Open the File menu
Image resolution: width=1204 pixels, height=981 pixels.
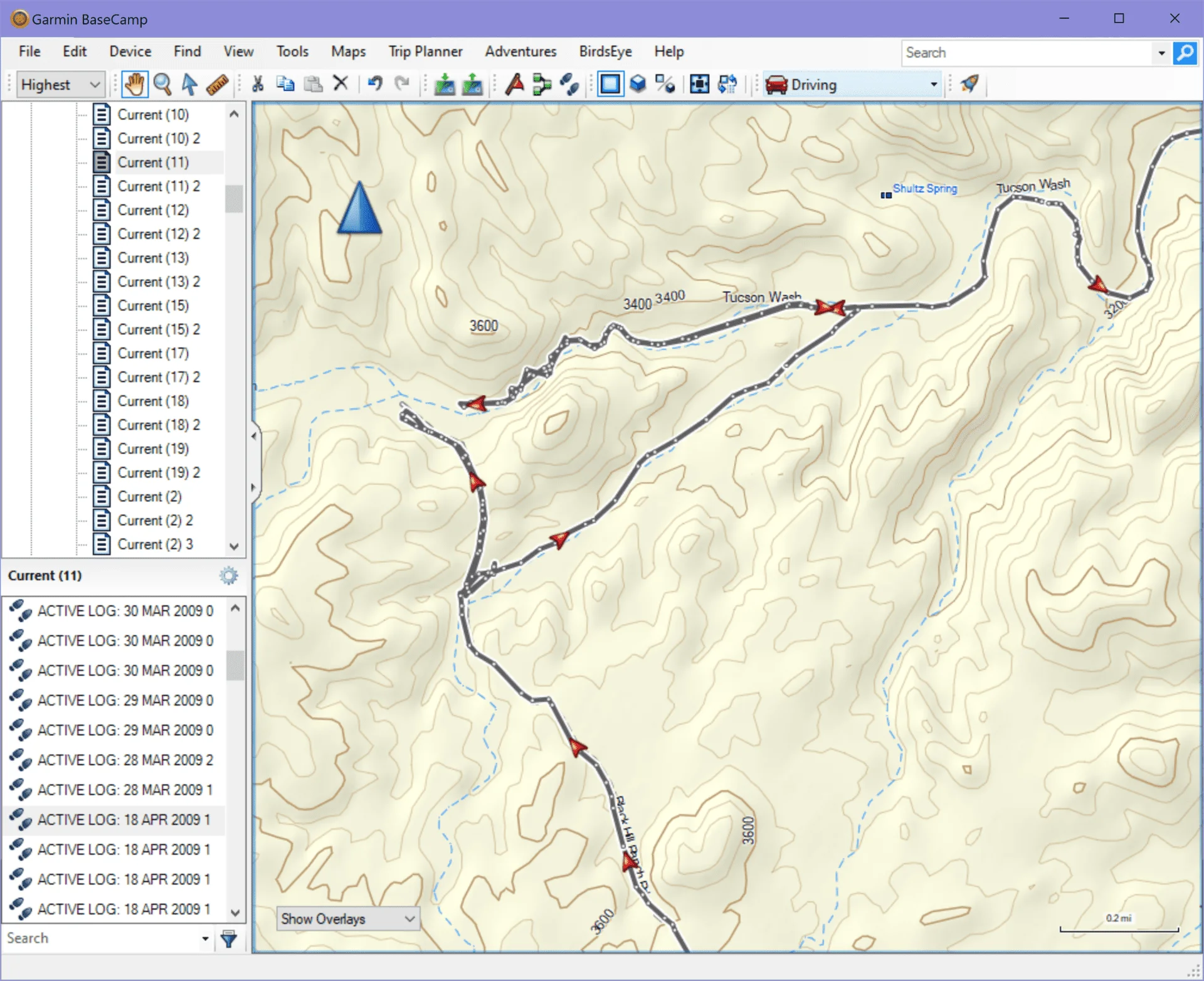tap(29, 51)
